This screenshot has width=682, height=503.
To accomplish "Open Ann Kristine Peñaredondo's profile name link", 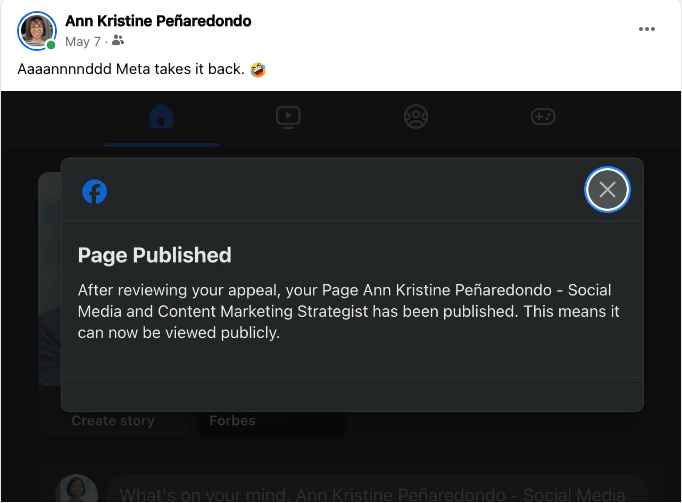I will (158, 21).
